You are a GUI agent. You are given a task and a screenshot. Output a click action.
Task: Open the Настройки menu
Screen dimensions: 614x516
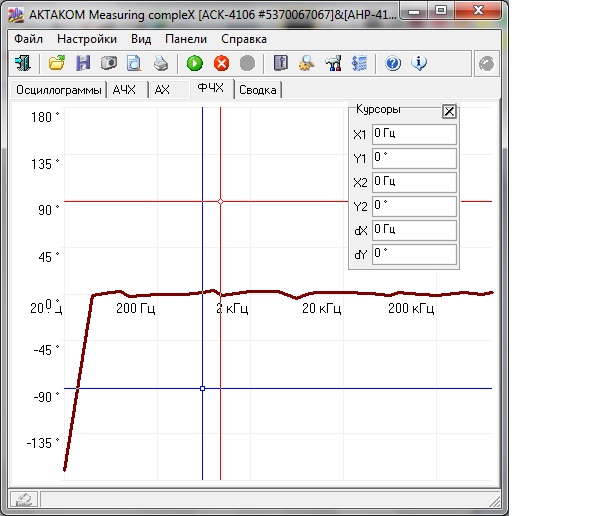pyautogui.click(x=87, y=39)
